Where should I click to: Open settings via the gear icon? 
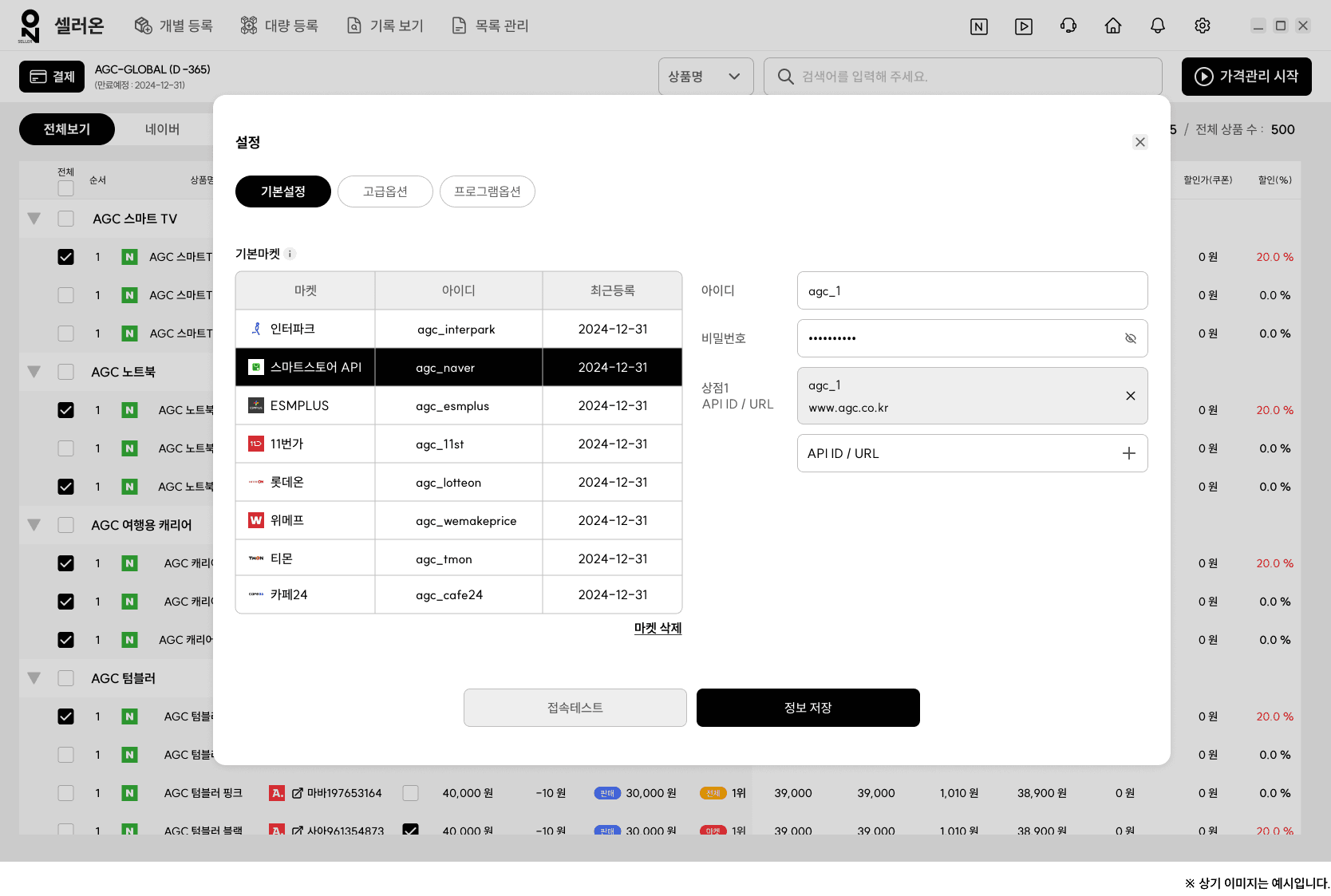[1202, 26]
